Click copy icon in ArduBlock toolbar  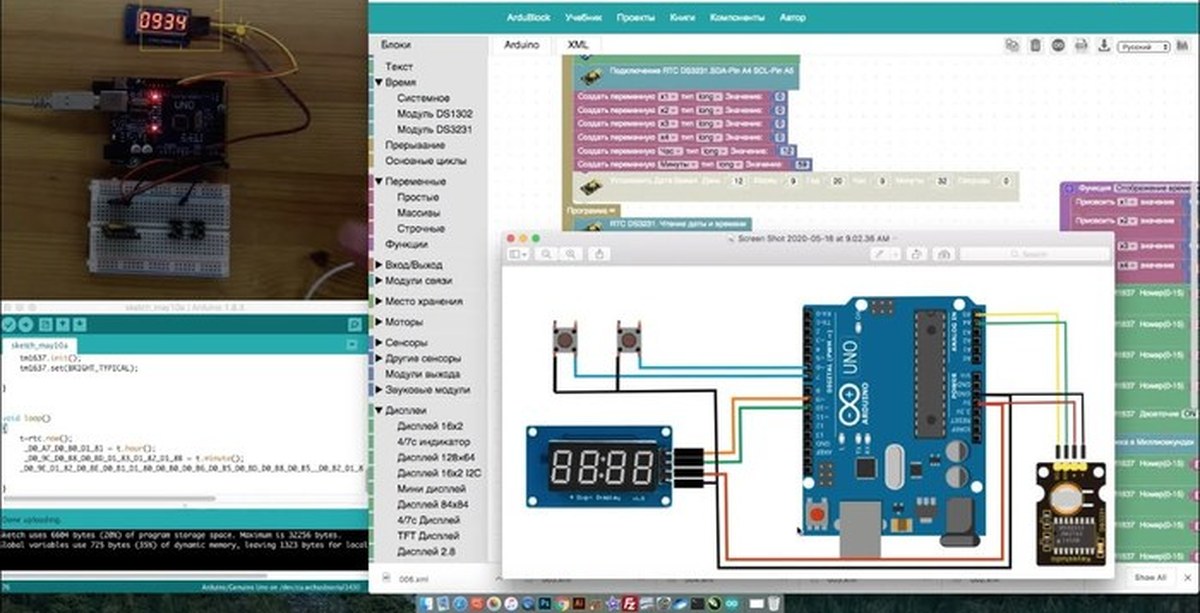pyautogui.click(x=1012, y=45)
